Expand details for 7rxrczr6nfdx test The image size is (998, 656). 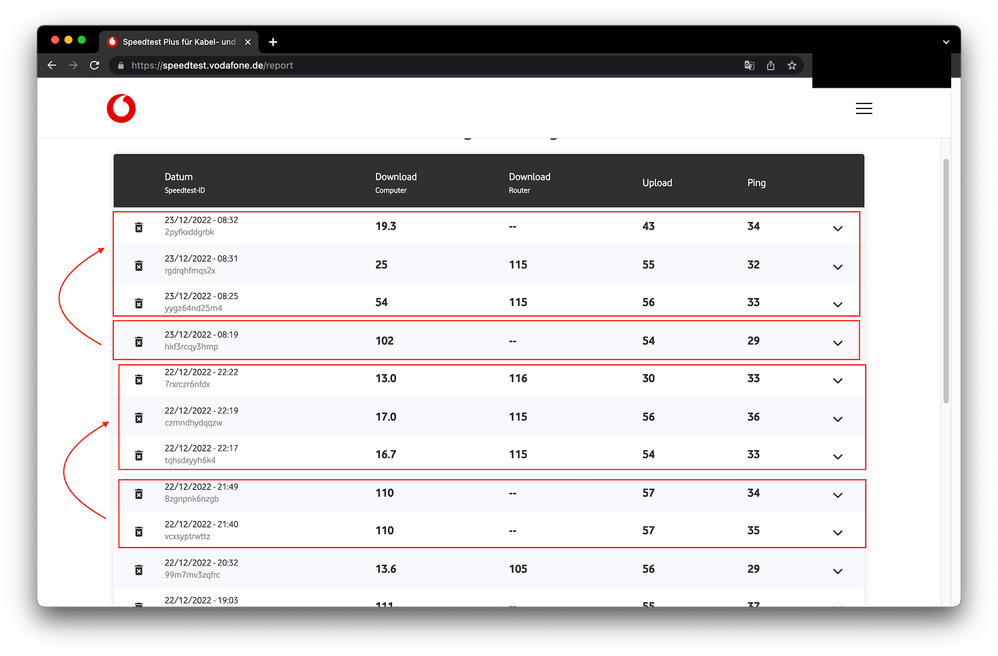point(838,380)
